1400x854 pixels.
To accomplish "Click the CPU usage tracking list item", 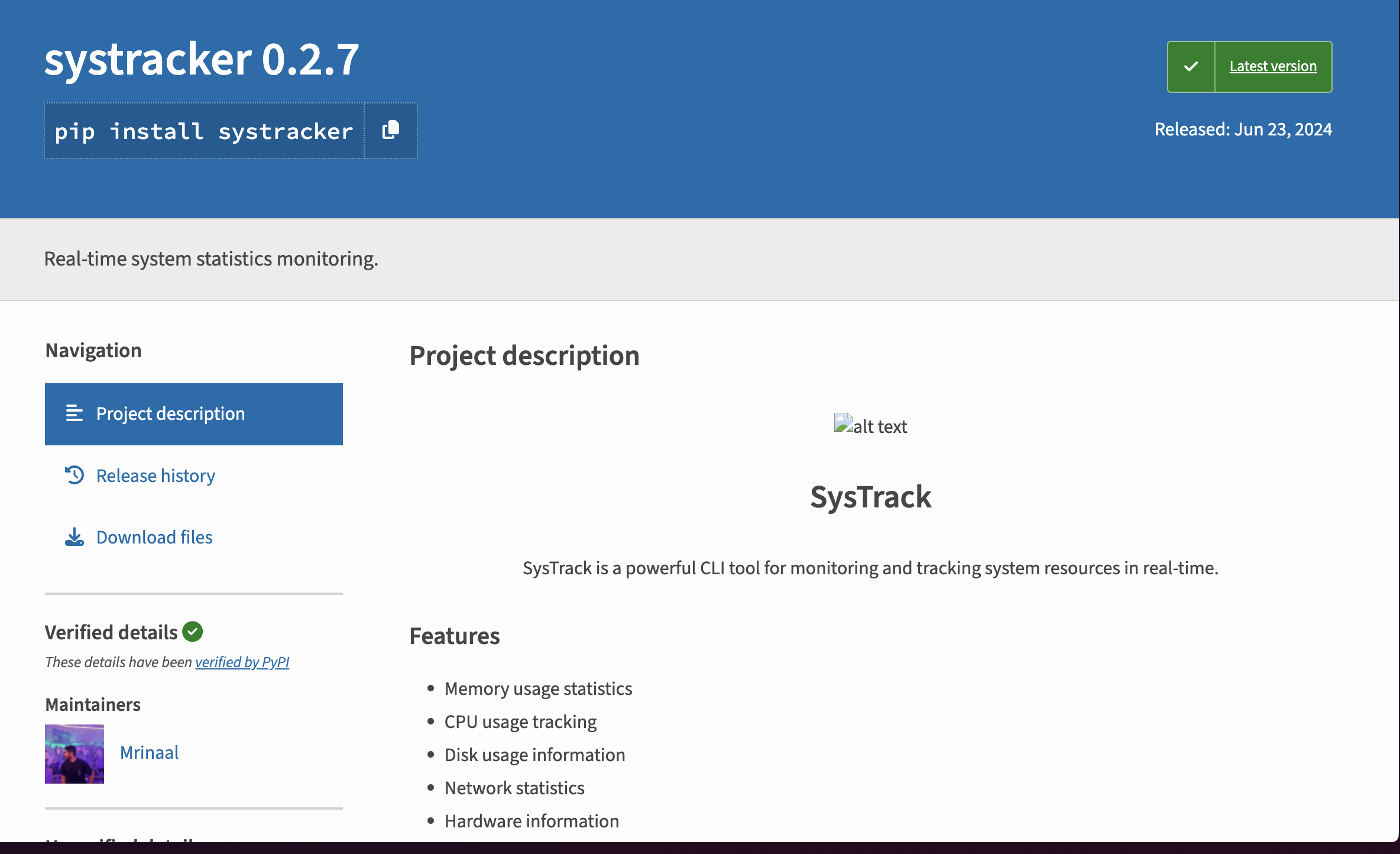I will (x=520, y=722).
